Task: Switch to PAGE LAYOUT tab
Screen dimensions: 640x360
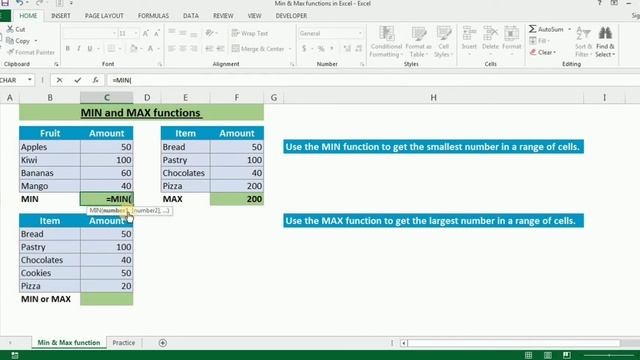Action: click(x=104, y=16)
